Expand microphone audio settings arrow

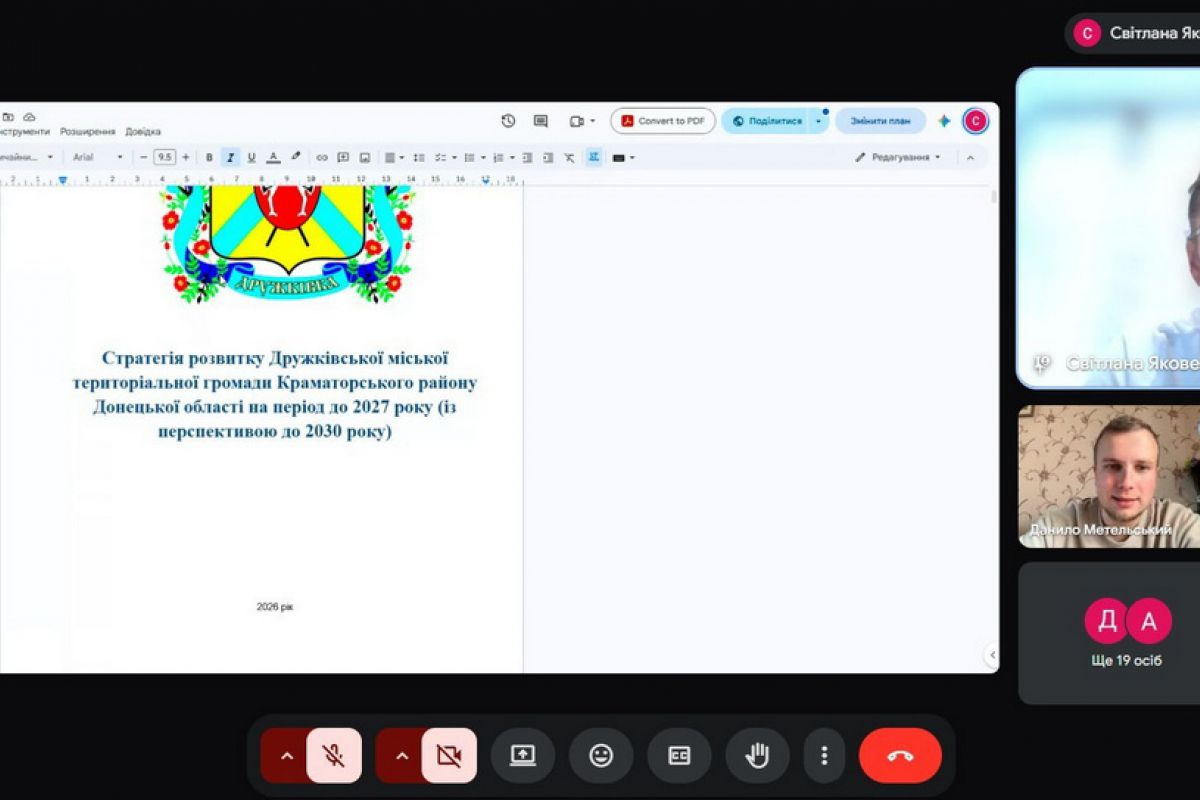click(286, 755)
